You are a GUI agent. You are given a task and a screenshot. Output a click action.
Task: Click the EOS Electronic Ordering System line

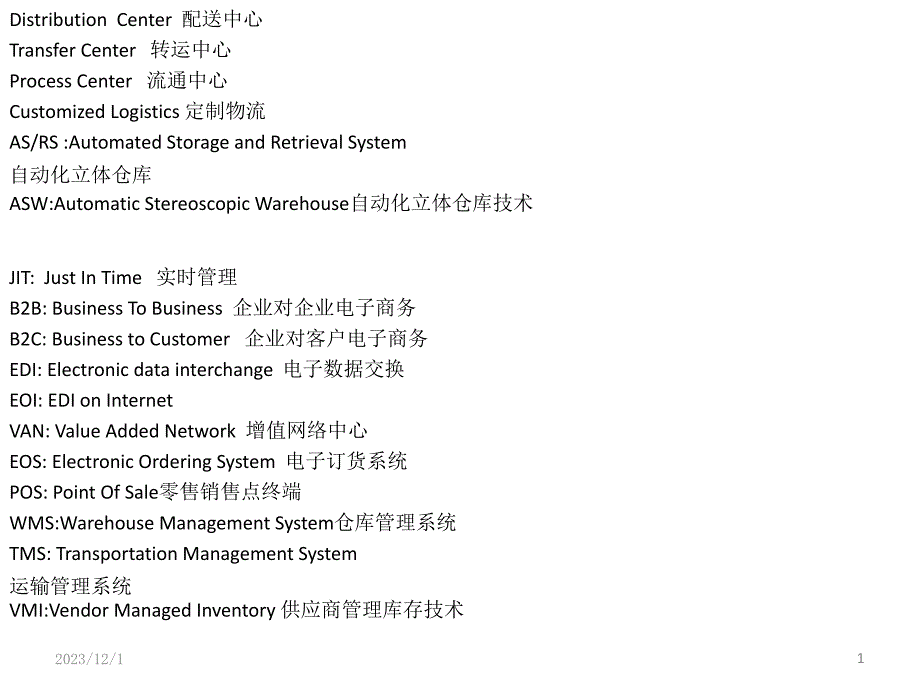tap(208, 462)
